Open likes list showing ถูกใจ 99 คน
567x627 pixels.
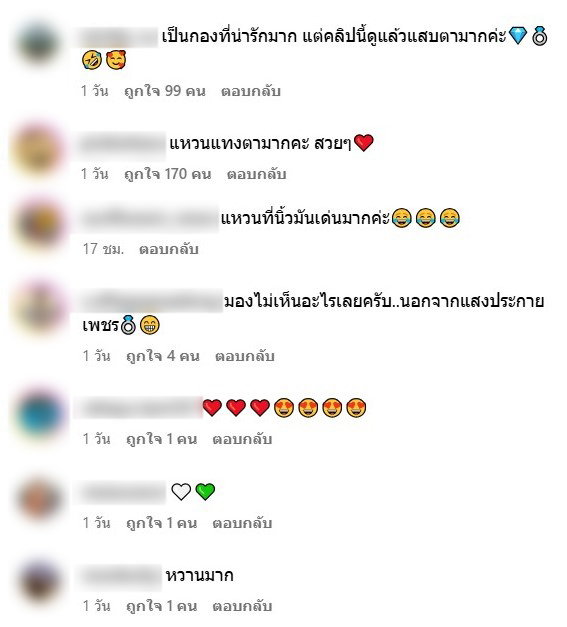coord(165,92)
